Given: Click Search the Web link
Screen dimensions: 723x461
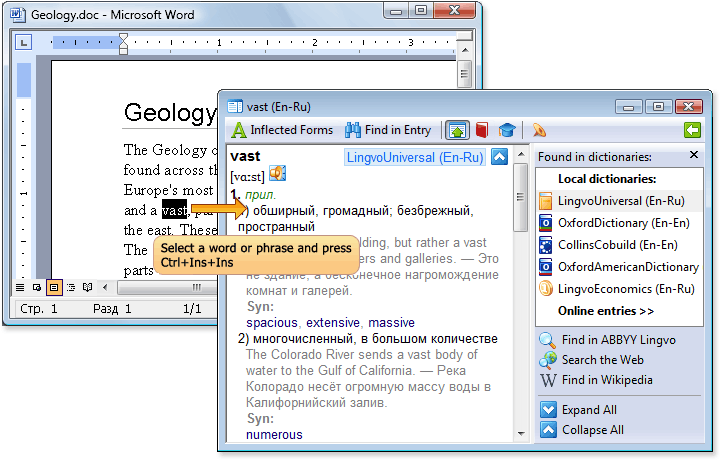Looking at the screenshot, I should 592,360.
